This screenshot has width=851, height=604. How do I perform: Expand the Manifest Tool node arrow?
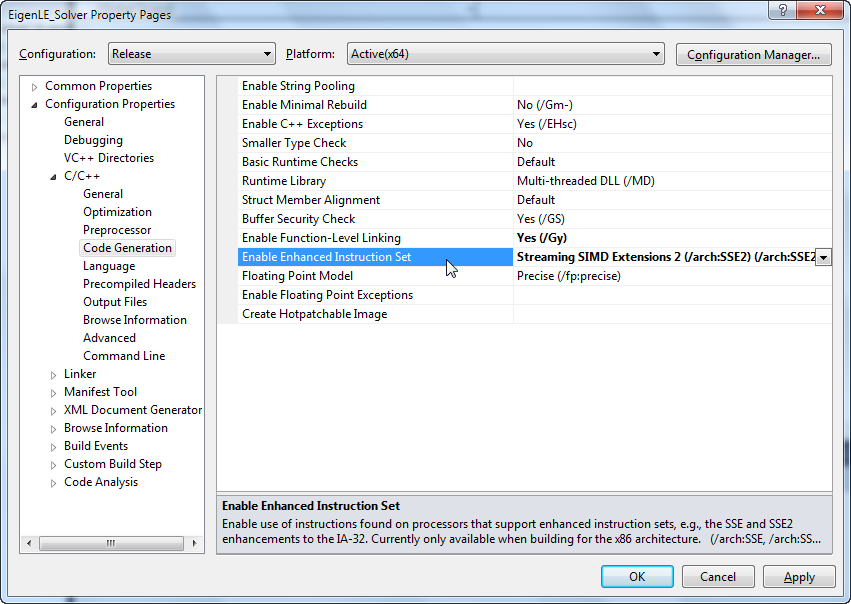coord(54,393)
